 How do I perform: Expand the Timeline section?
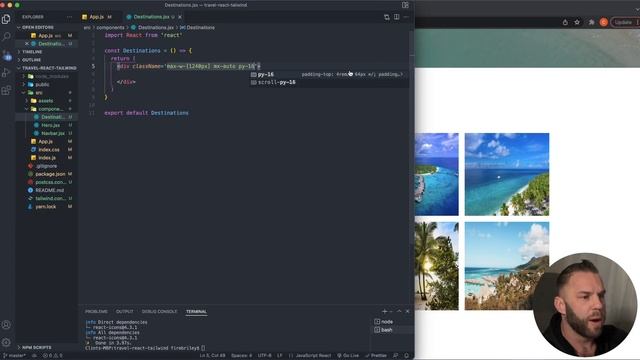coord(32,52)
